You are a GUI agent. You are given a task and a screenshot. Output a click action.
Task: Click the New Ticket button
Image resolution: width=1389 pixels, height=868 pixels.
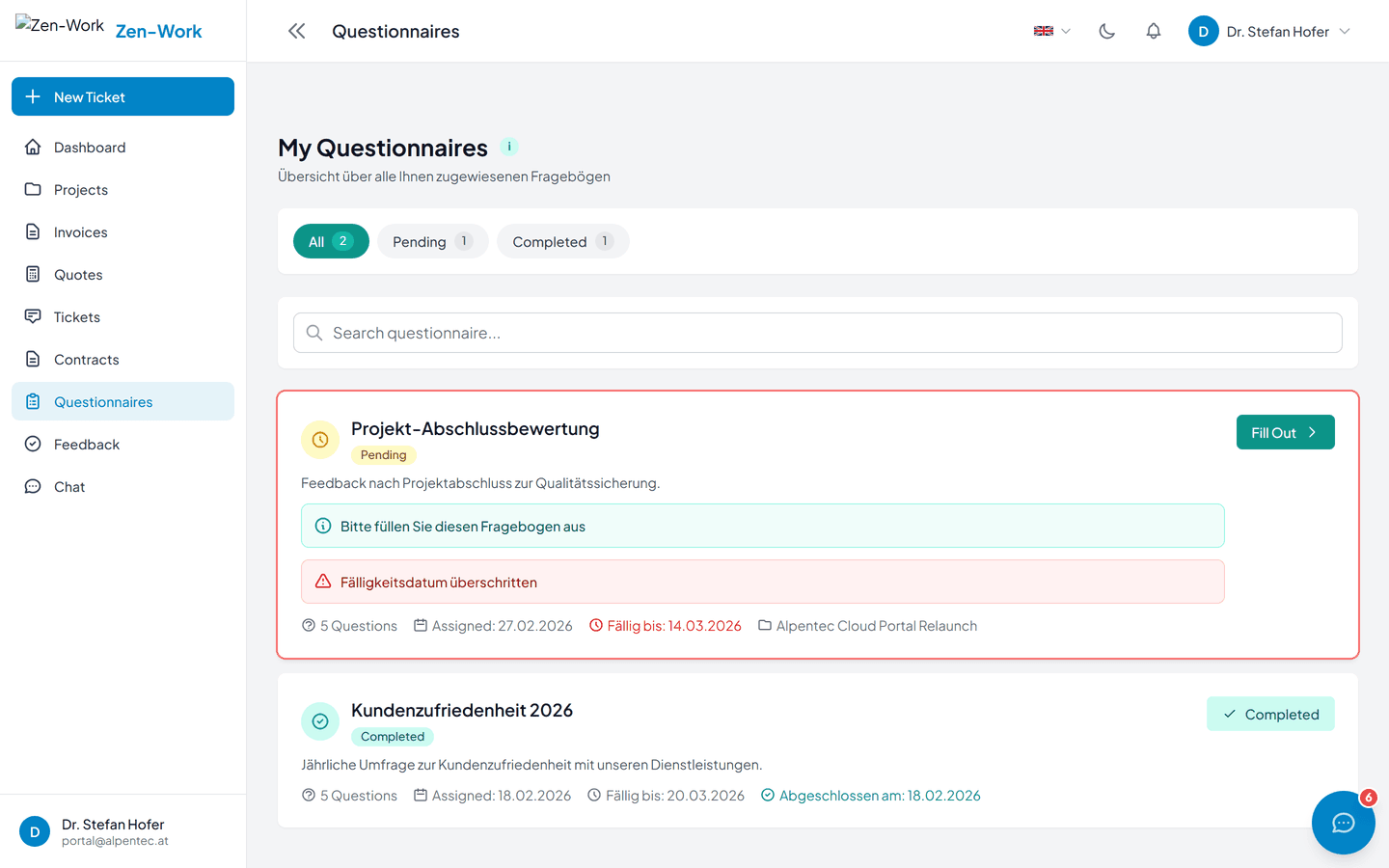(x=123, y=96)
